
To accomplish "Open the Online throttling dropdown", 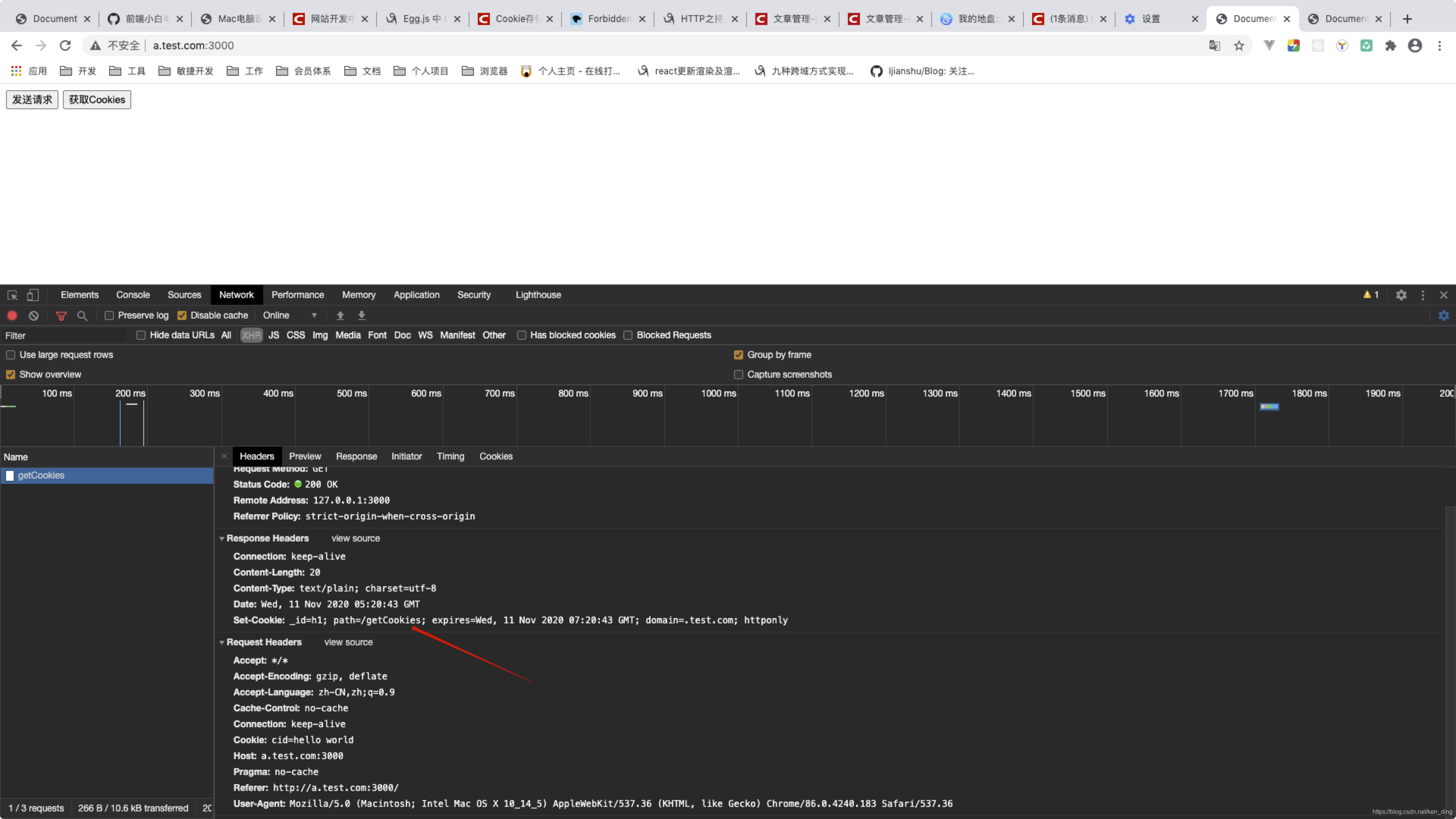I will [290, 315].
